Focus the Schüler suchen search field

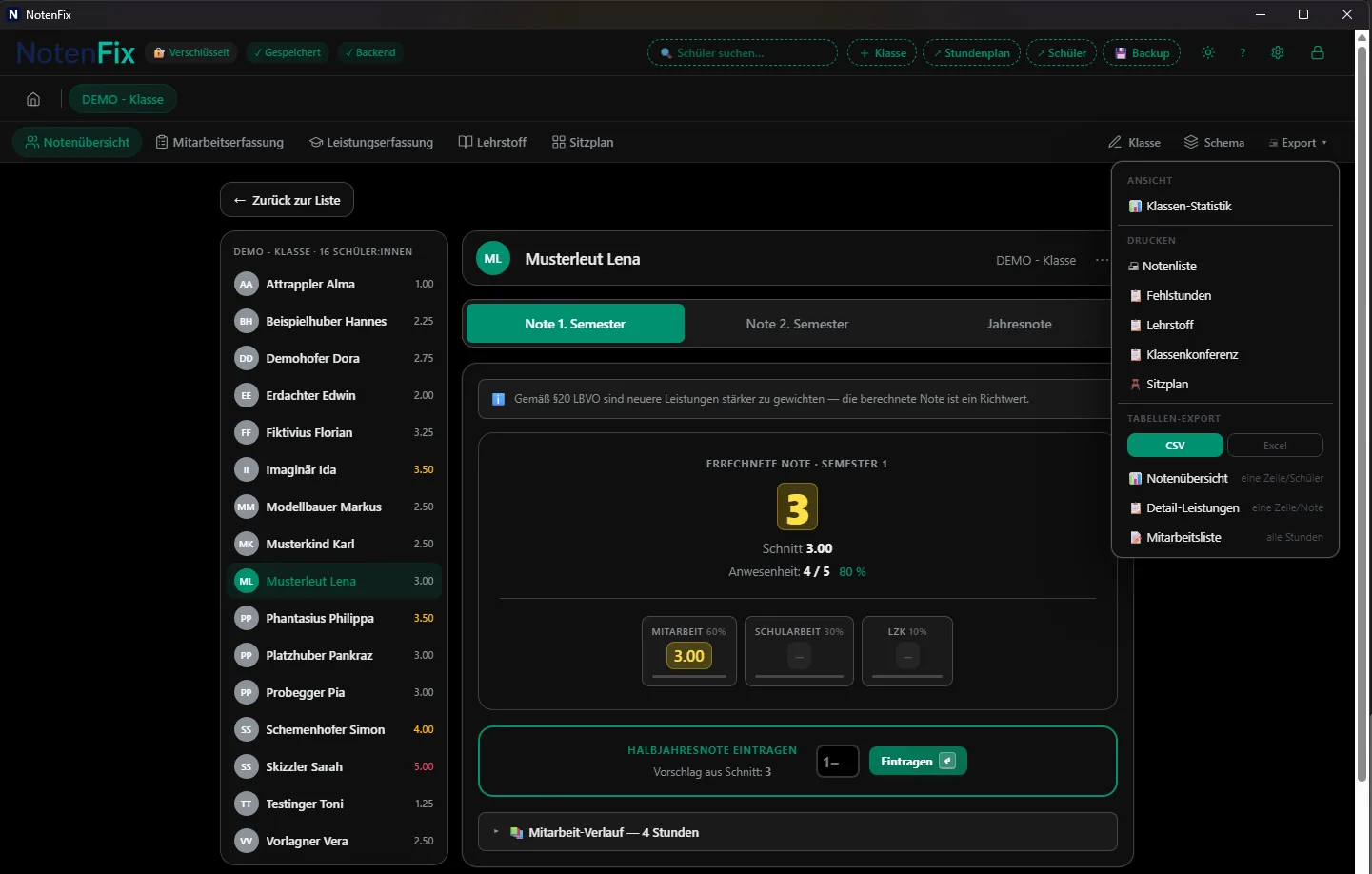coord(743,52)
